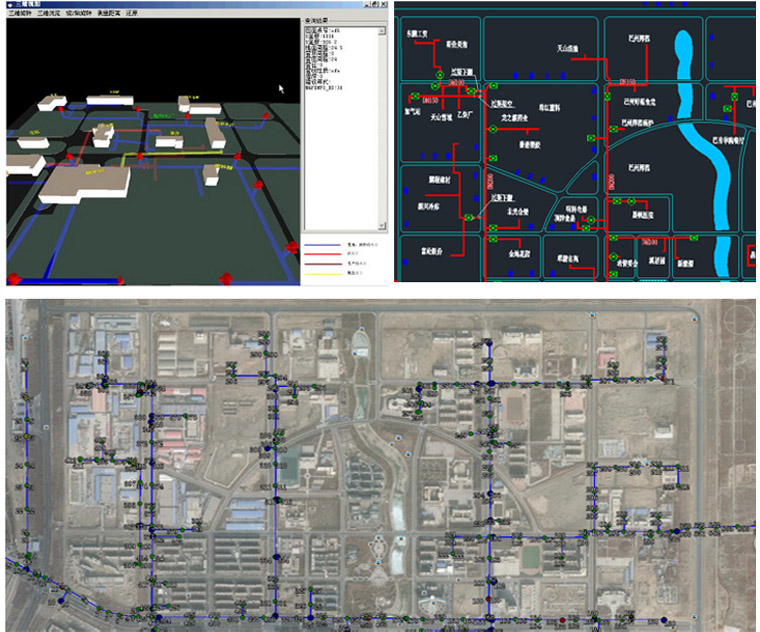Click the red line legend swatch
This screenshot has height=632, width=760.
[x=323, y=254]
